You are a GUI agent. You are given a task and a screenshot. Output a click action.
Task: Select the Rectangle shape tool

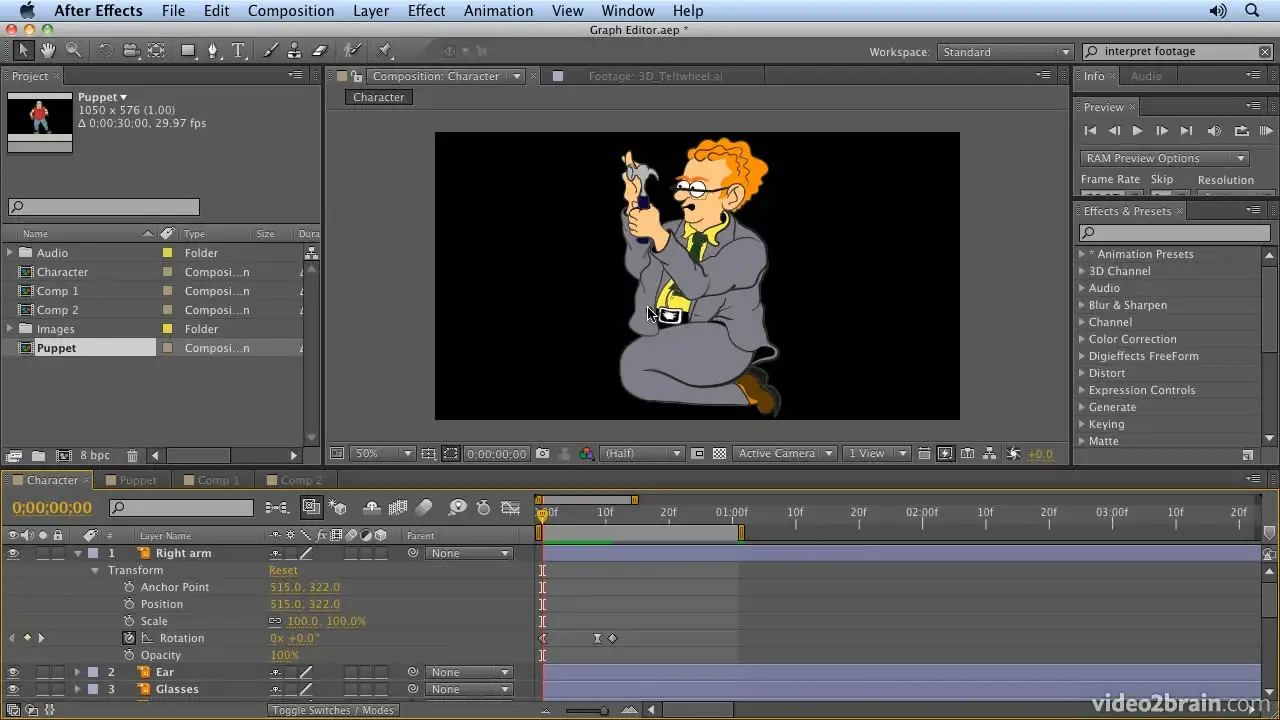click(188, 50)
